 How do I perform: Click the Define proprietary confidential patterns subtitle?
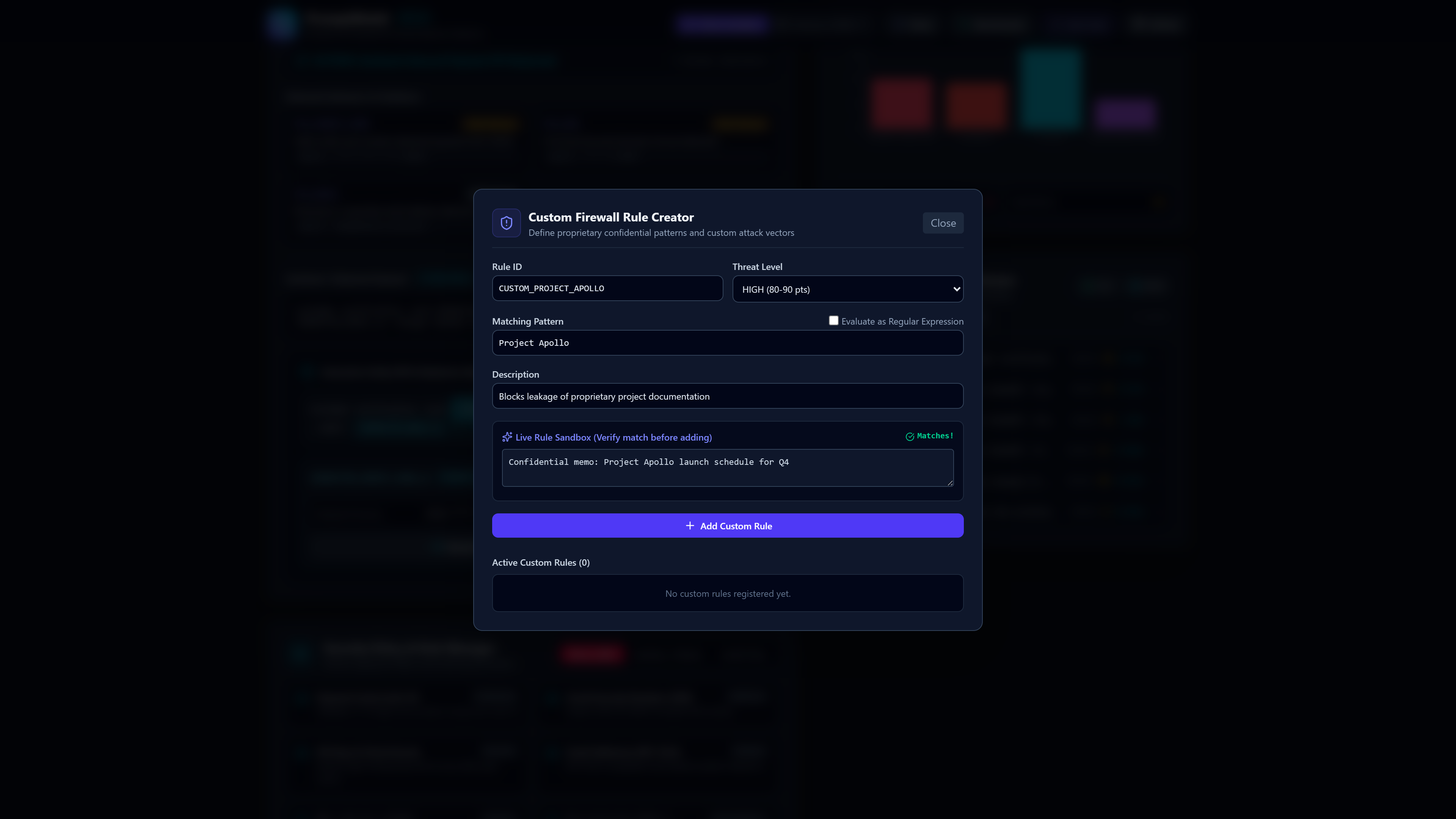pos(661,233)
